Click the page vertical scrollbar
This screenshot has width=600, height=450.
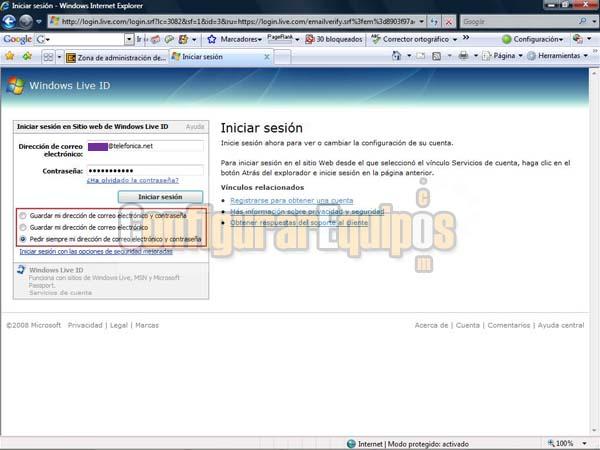pos(594,251)
